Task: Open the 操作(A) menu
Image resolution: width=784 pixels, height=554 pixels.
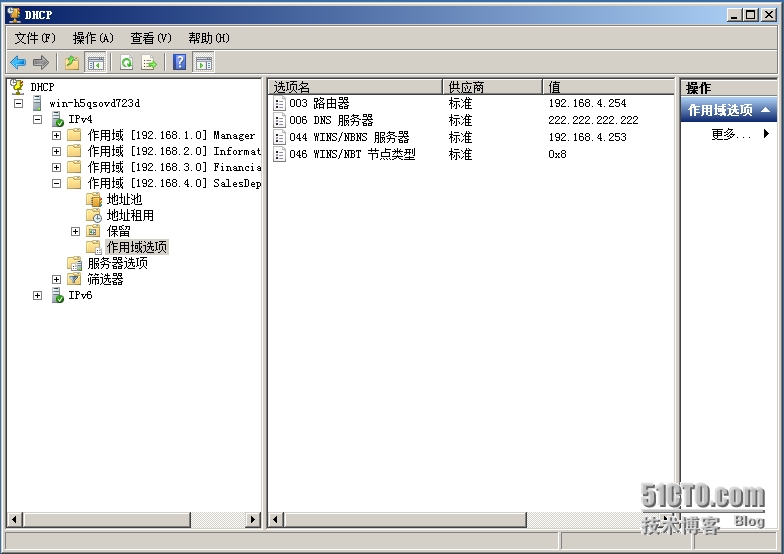Action: 93,38
